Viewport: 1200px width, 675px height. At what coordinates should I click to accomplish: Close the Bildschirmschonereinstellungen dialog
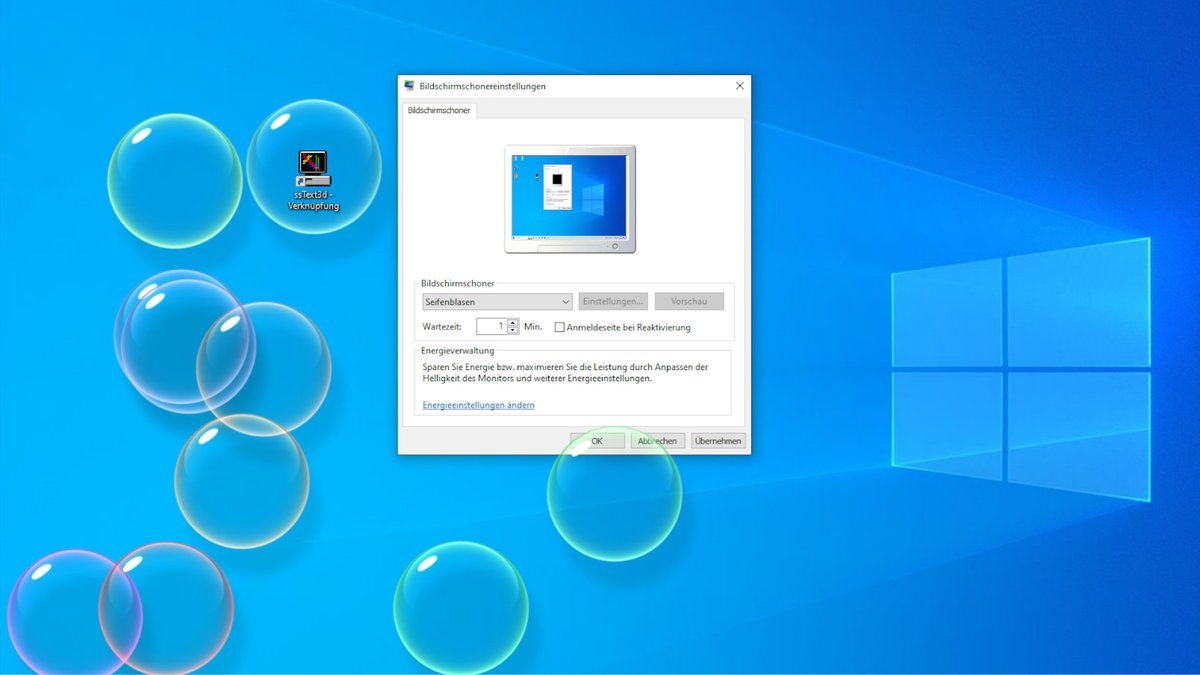pyautogui.click(x=739, y=85)
